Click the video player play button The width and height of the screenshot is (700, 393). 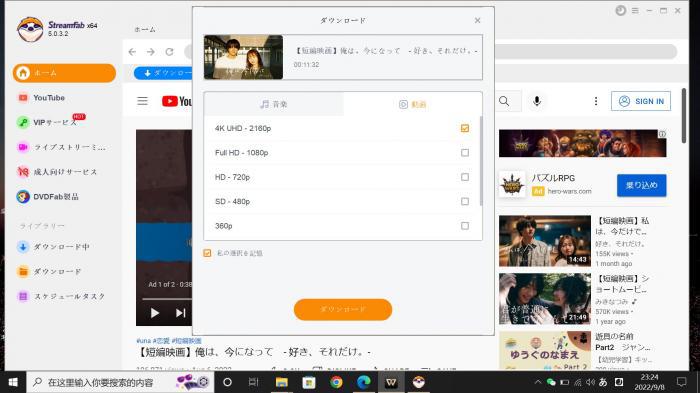pos(154,313)
